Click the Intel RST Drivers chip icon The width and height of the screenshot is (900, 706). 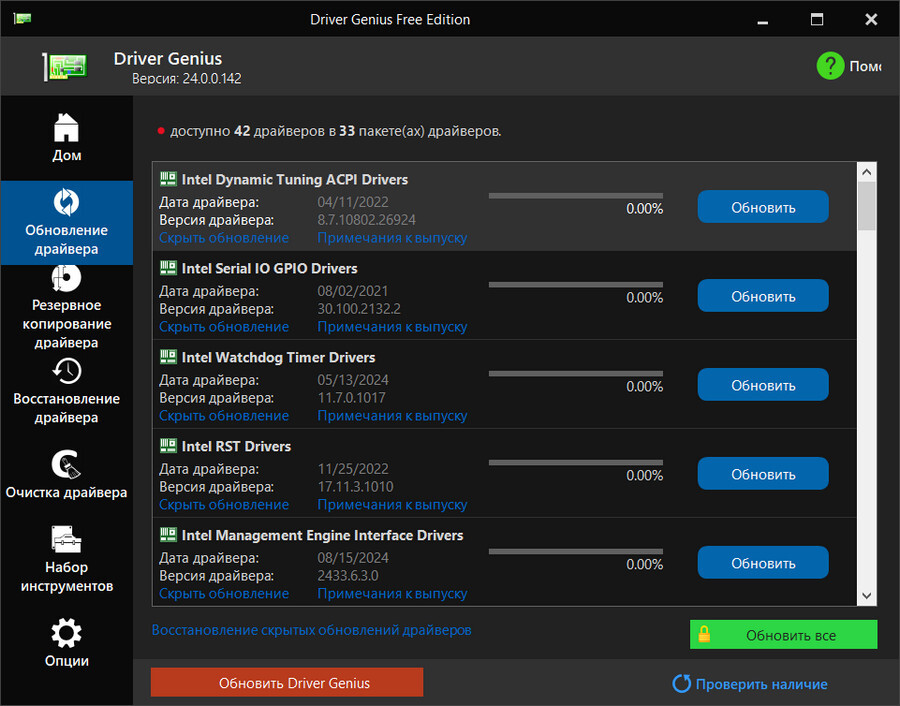tap(168, 445)
